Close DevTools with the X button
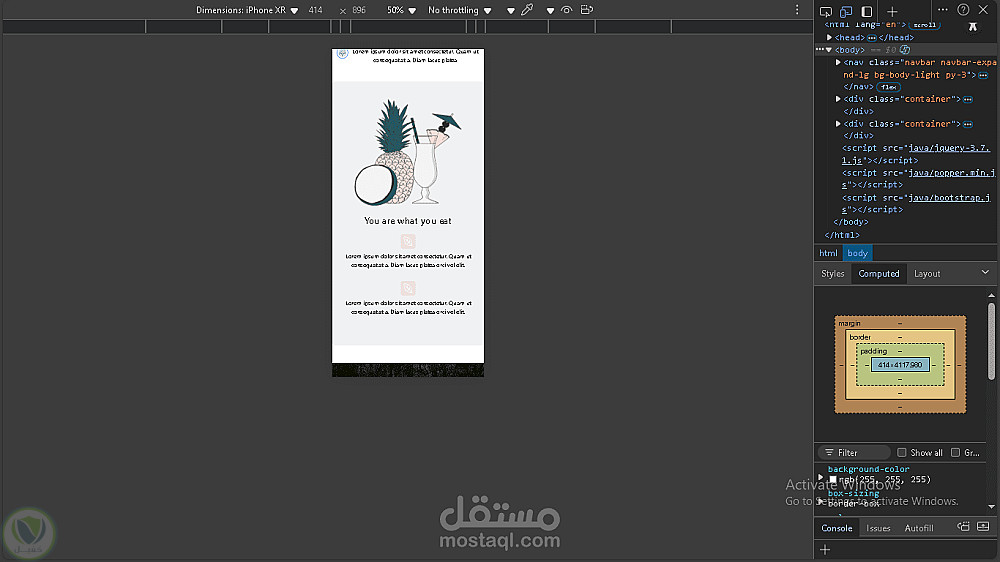This screenshot has height=562, width=1000. [x=983, y=10]
